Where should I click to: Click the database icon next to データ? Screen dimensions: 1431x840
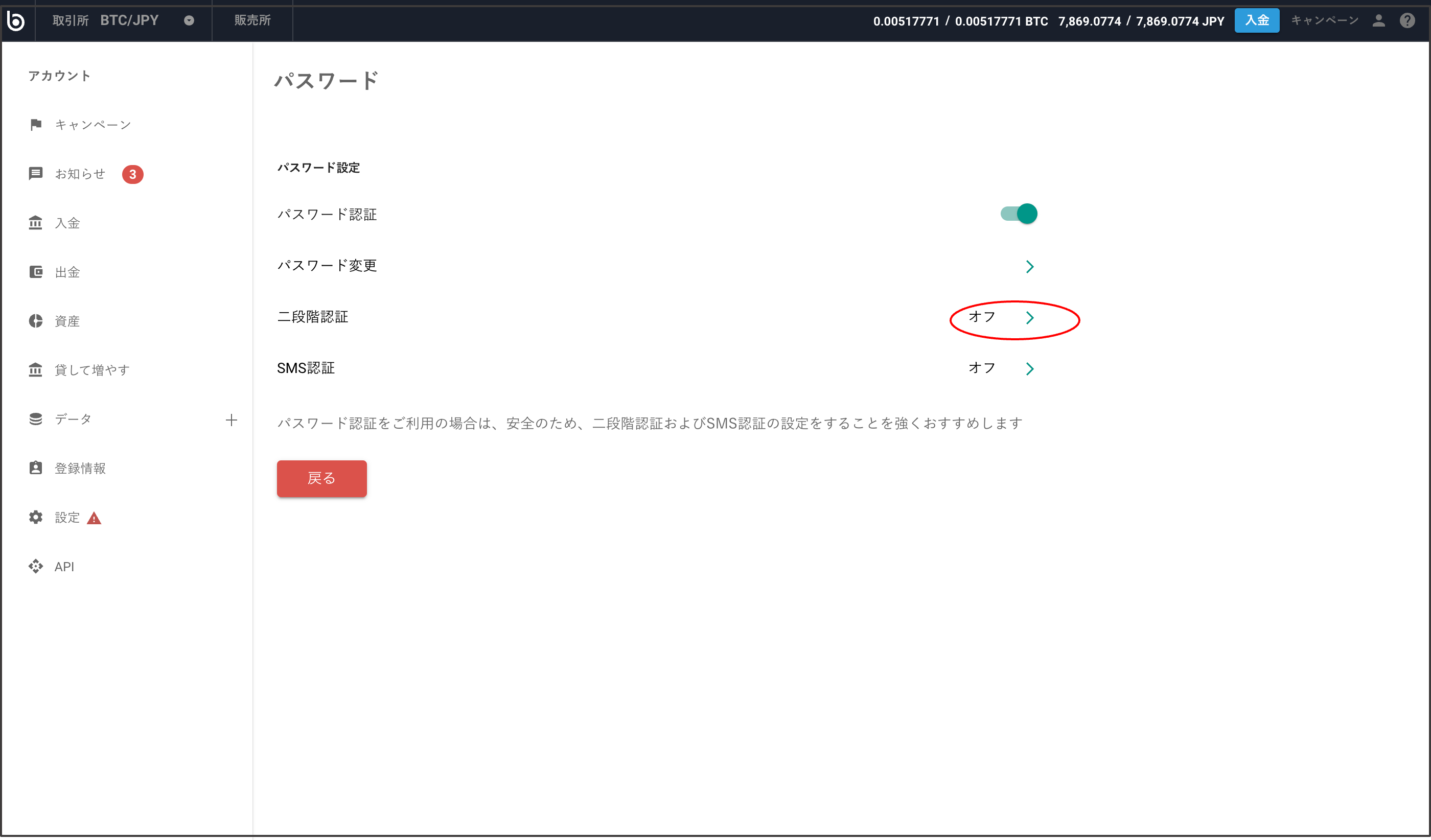[36, 419]
